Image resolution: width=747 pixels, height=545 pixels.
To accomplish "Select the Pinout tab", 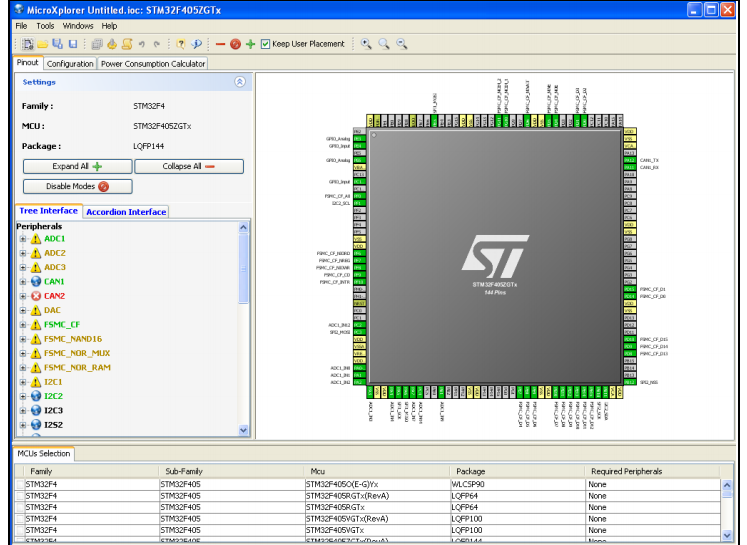I will (x=28, y=62).
